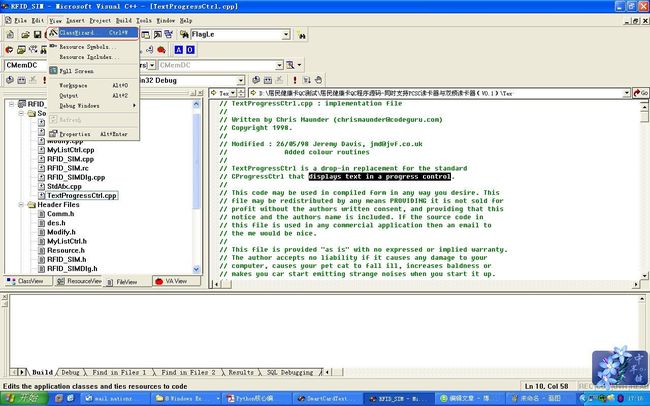Click the Save toolbar icon
Screen dimensions: 650x406
[x=37, y=35]
